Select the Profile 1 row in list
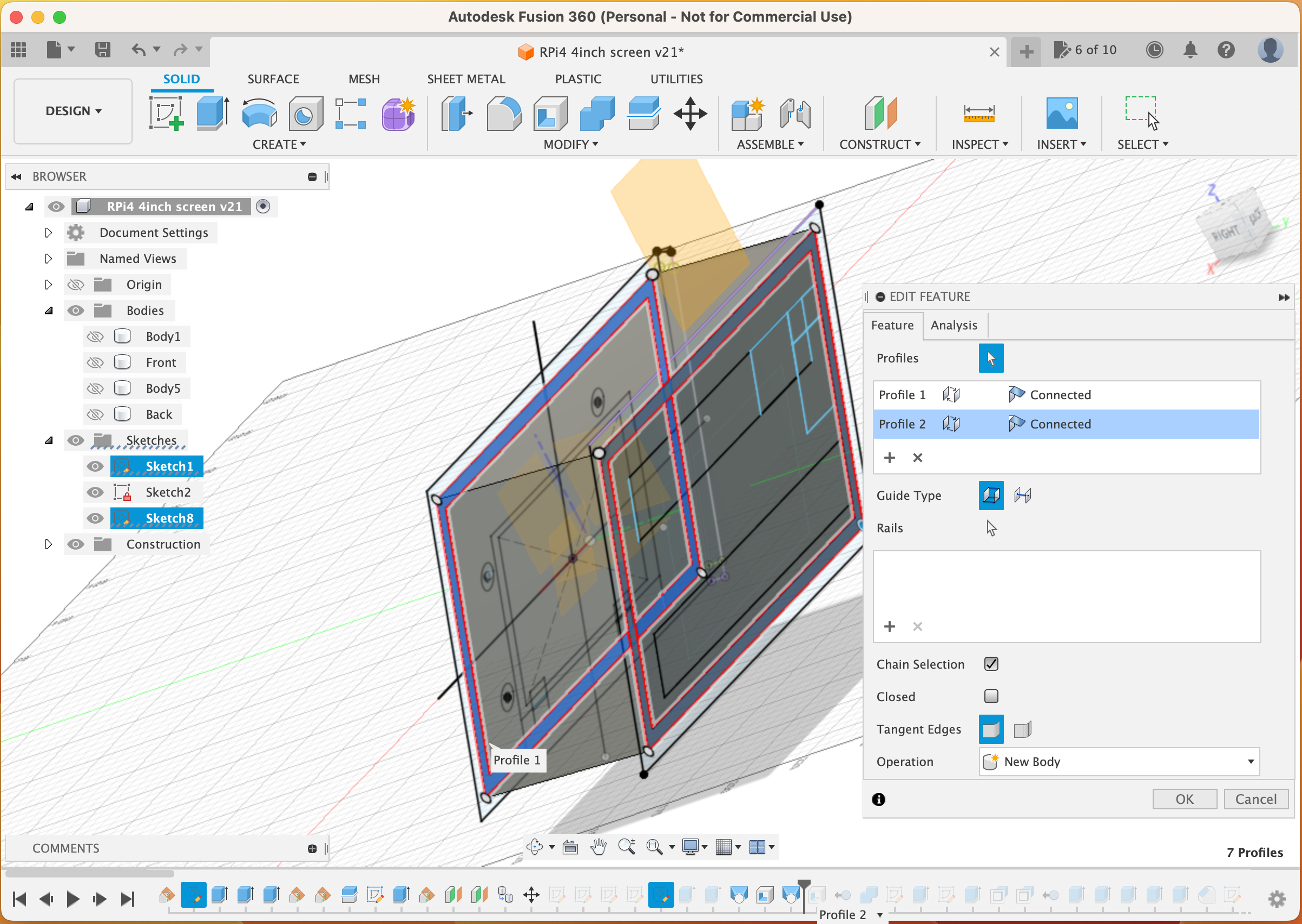This screenshot has width=1302, height=924. [1066, 395]
